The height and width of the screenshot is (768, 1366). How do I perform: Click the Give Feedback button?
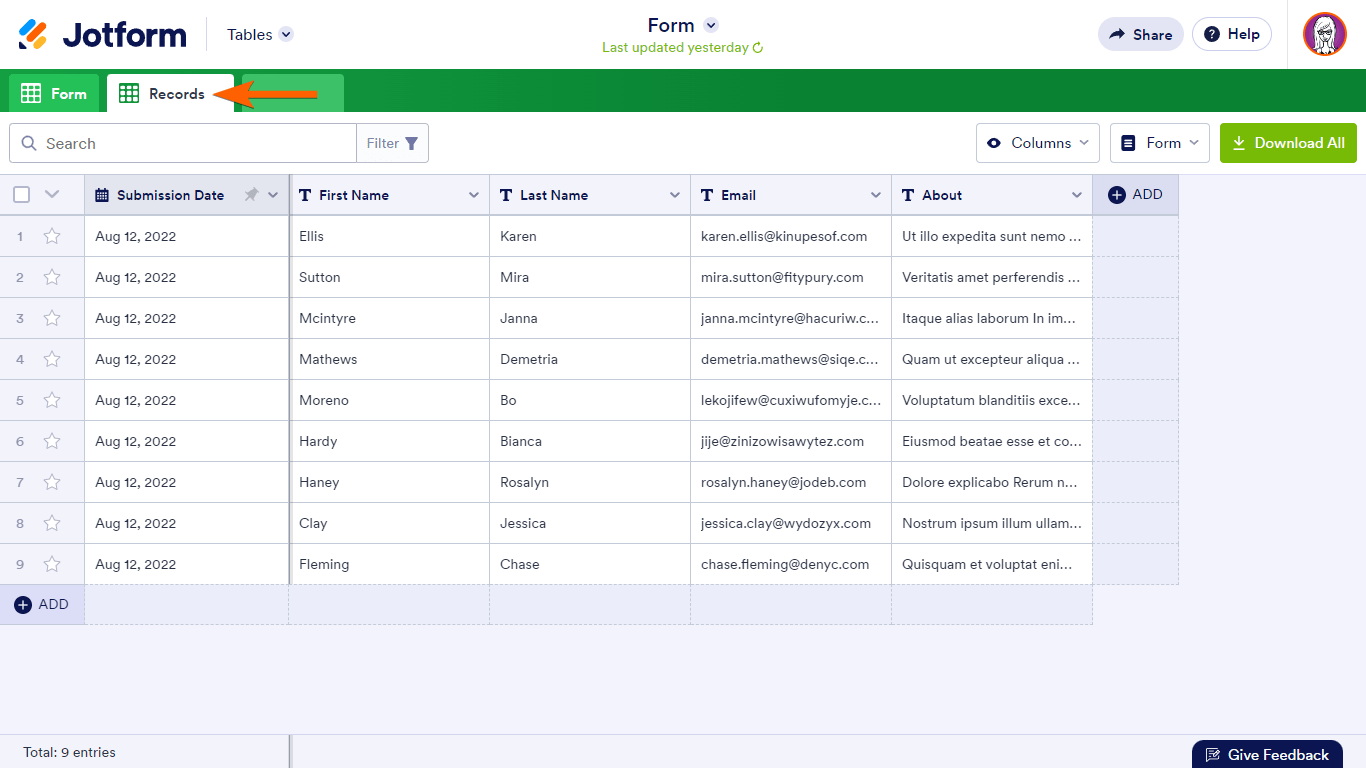(x=1267, y=755)
